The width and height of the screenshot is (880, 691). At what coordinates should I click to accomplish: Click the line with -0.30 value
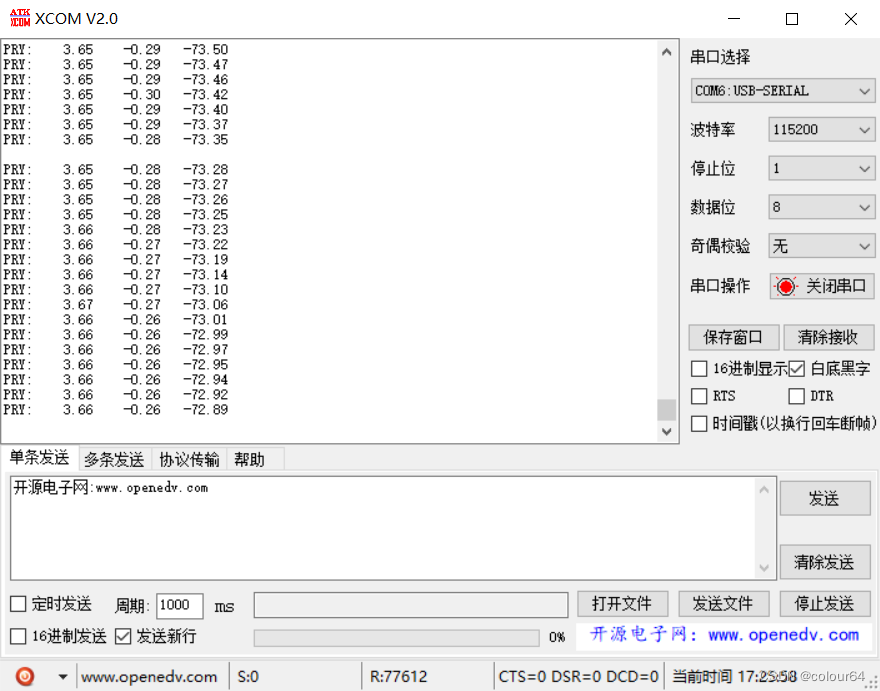click(x=116, y=94)
